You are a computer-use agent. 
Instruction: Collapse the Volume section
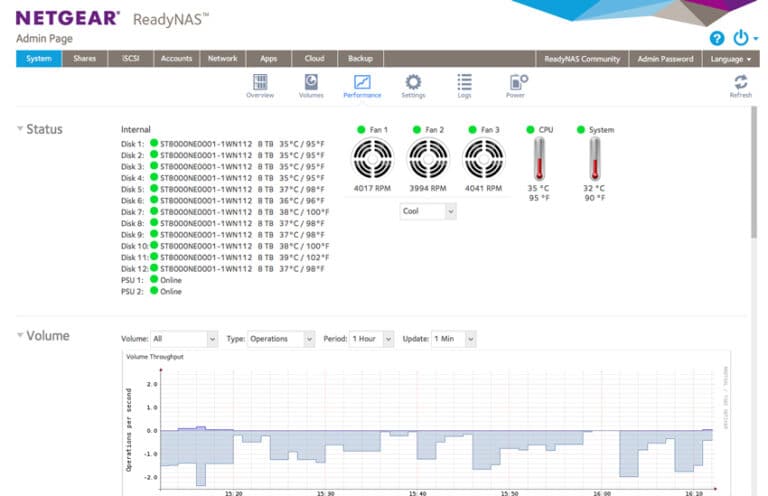coord(20,335)
